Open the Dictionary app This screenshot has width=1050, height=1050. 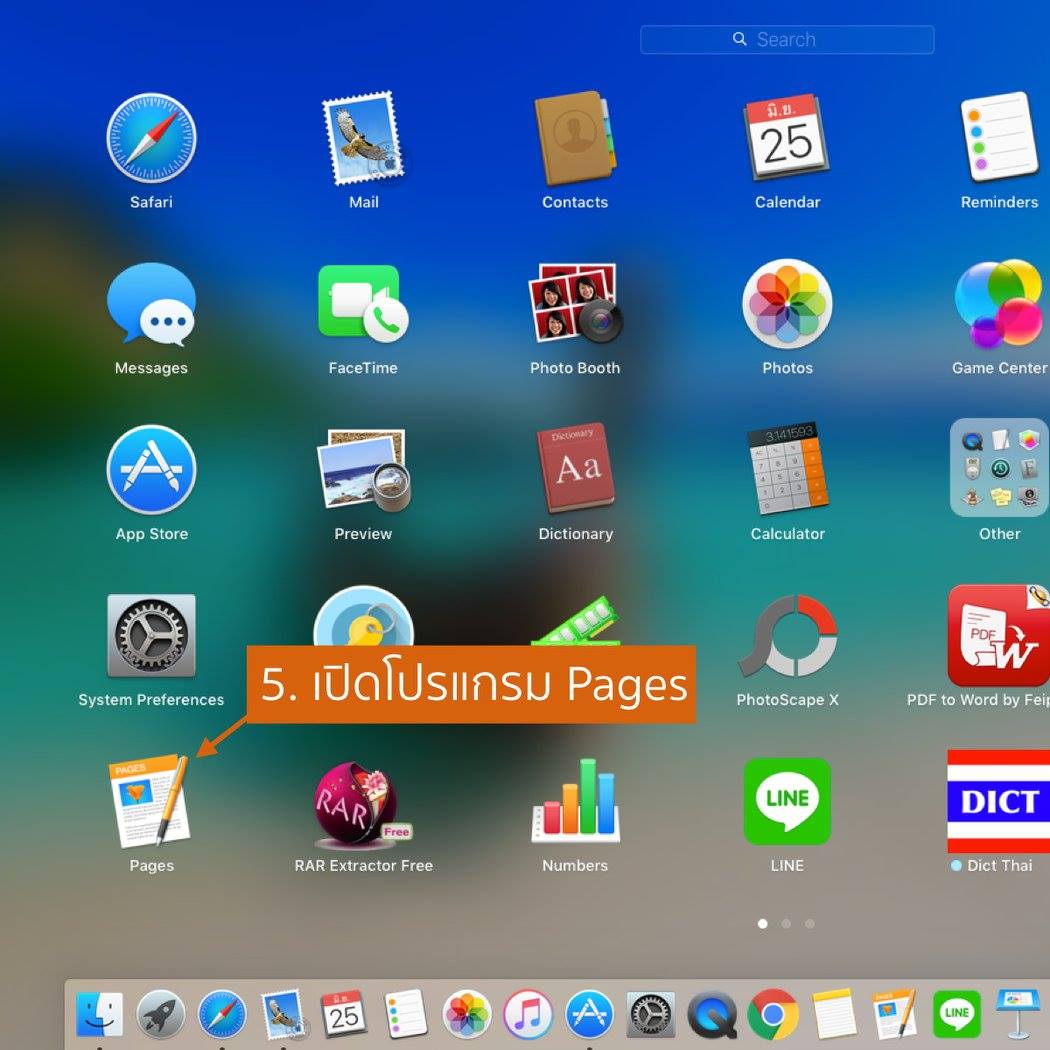[575, 468]
